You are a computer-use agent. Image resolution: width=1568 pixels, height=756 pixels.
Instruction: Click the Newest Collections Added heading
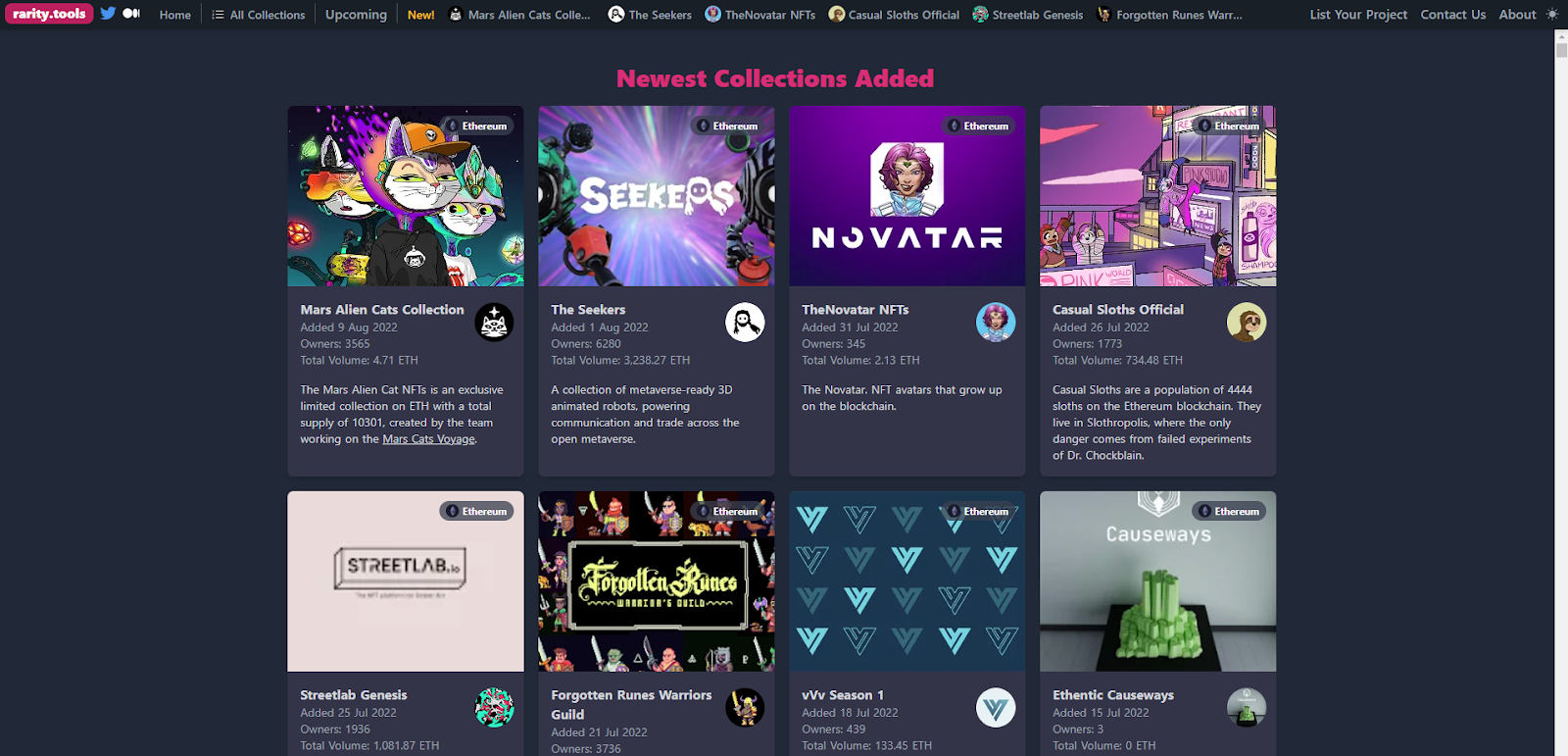coord(775,78)
